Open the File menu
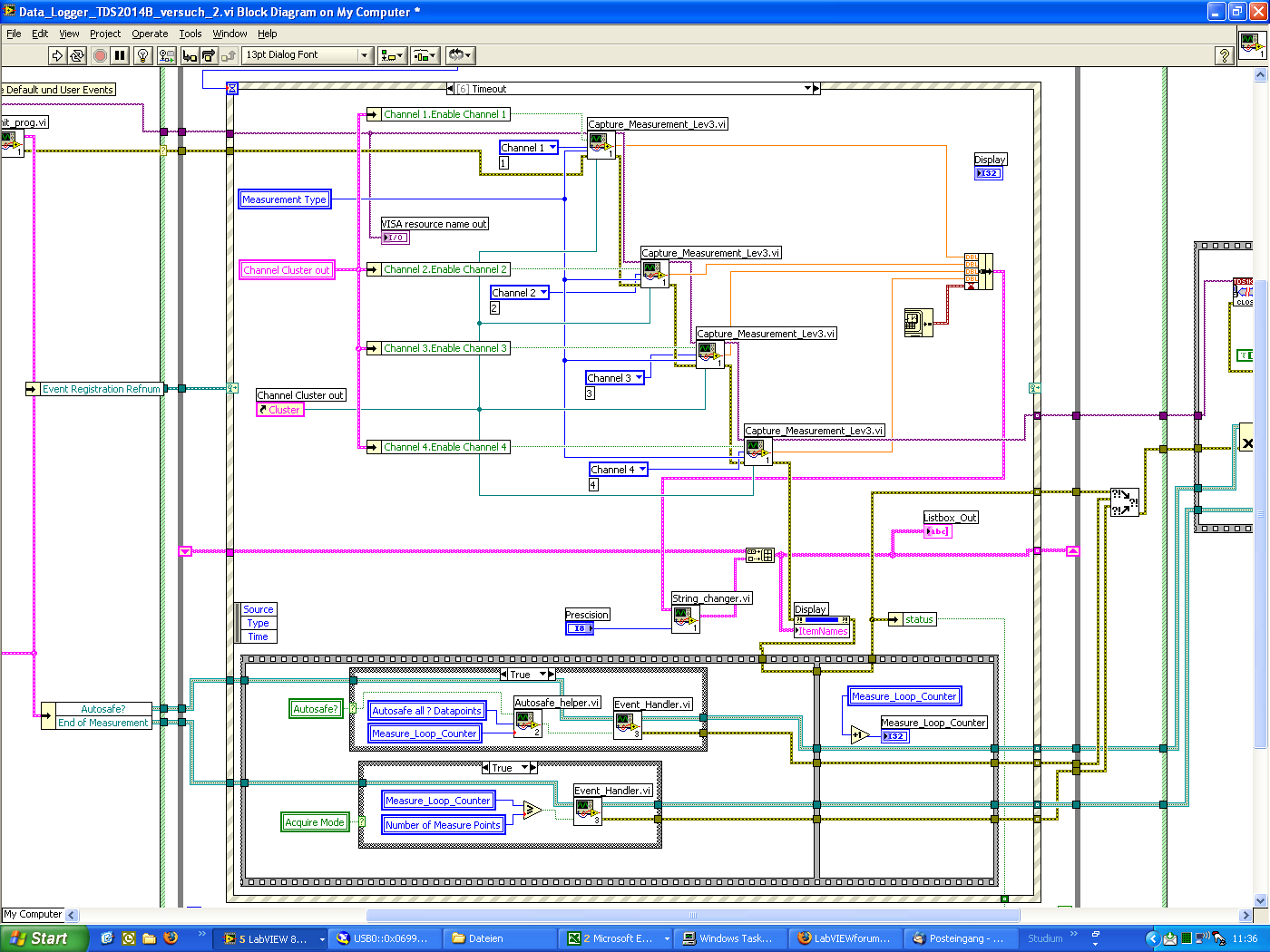The height and width of the screenshot is (952, 1270). (x=14, y=34)
